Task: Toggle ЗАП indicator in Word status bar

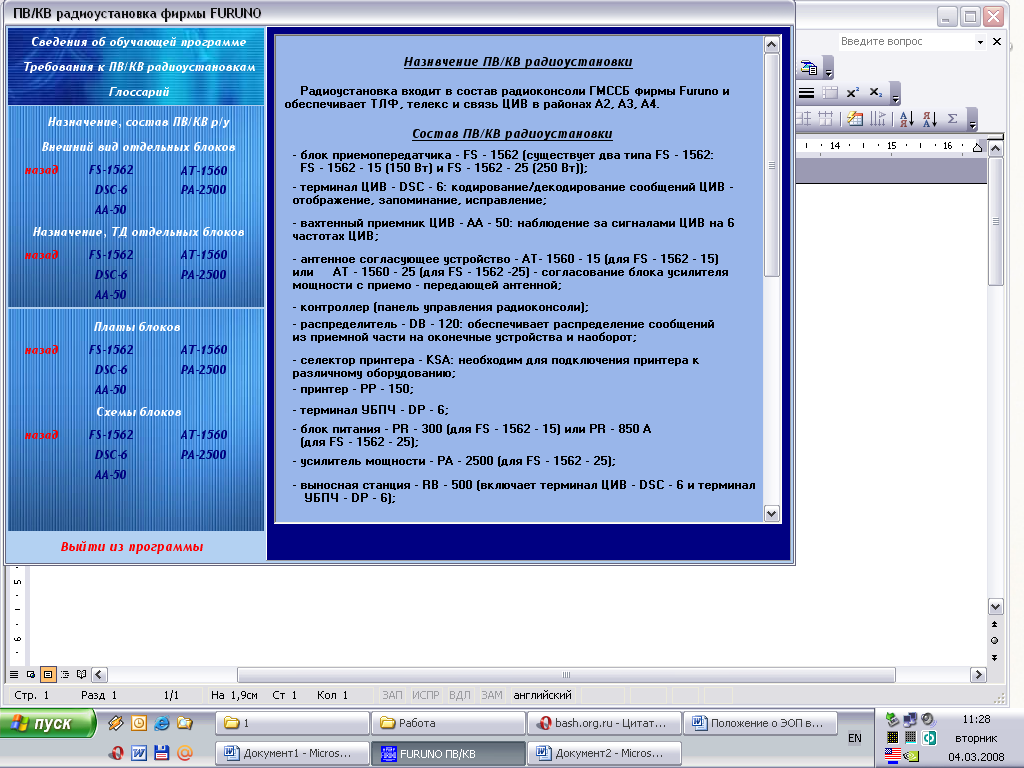Action: (392, 695)
